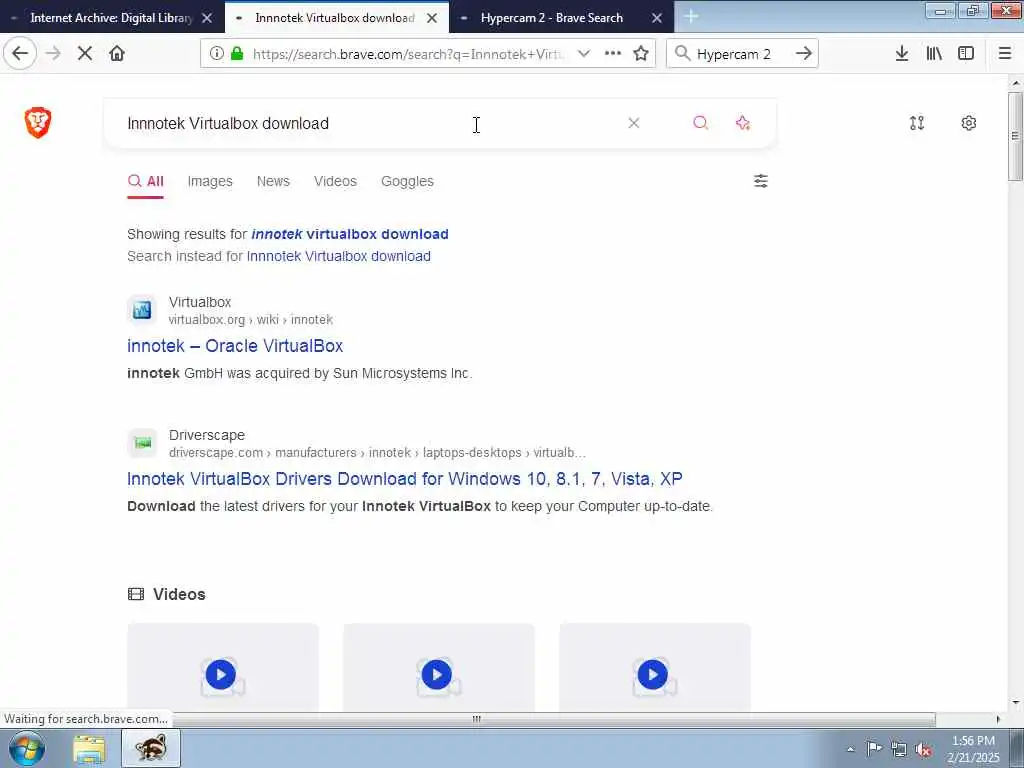Click the horizontal scrollbar thumb
Image resolution: width=1024 pixels, height=768 pixels.
point(477,719)
